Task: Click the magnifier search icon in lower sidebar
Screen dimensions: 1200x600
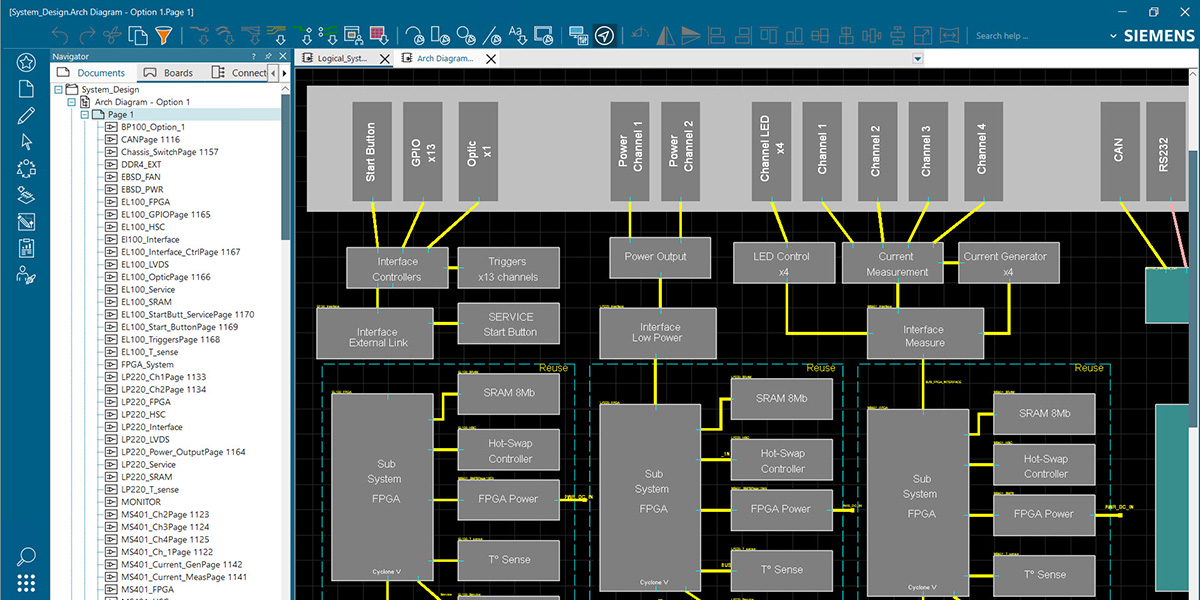Action: point(25,555)
